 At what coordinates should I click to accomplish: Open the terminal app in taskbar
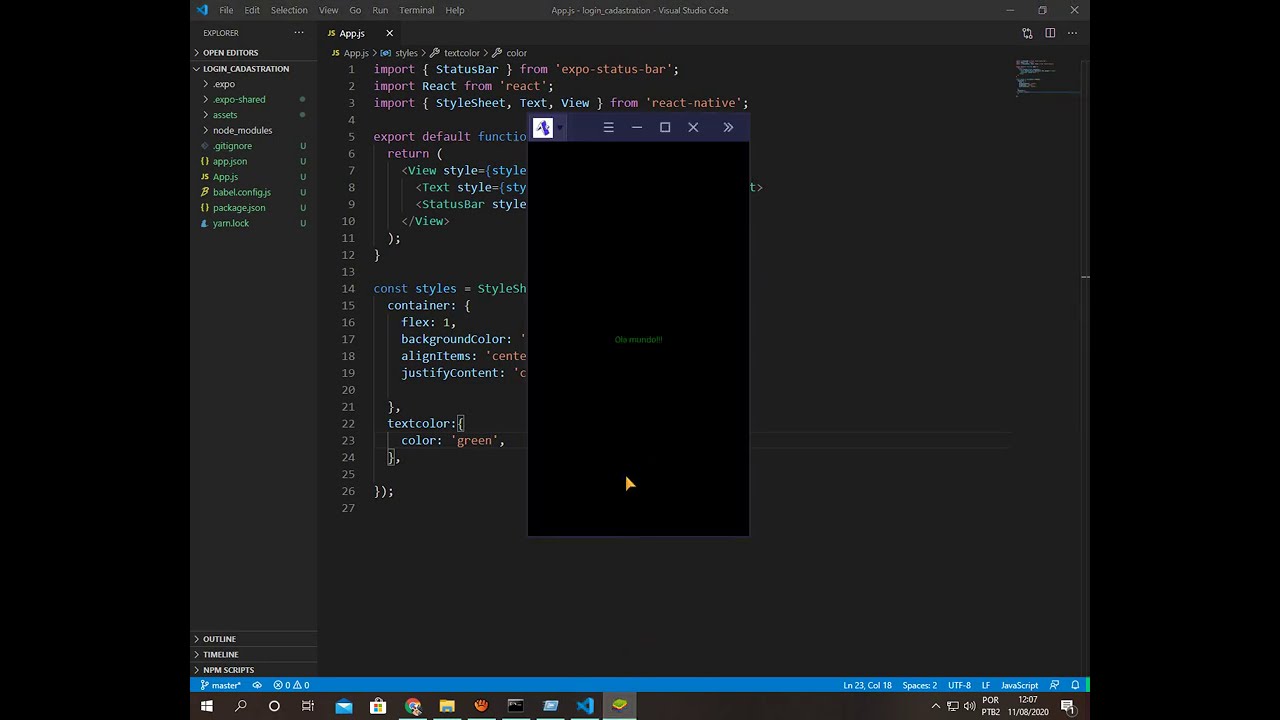516,706
